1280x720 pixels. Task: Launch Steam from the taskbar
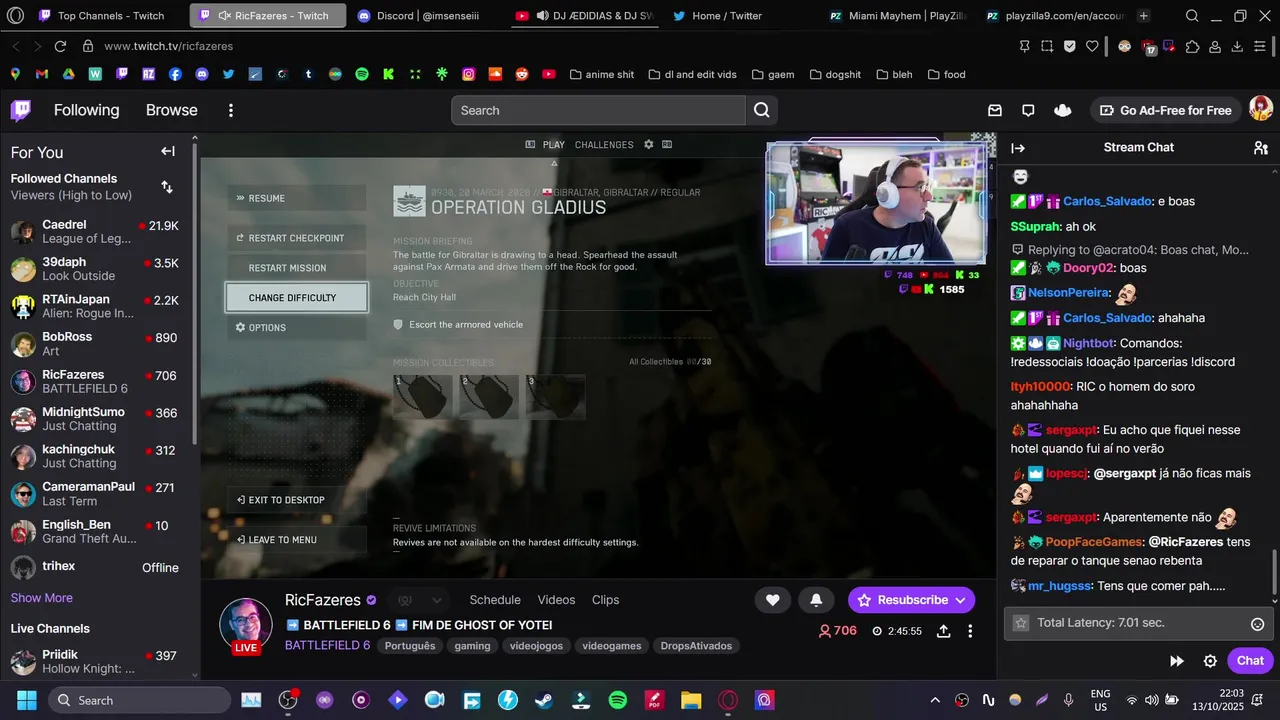[x=544, y=700]
